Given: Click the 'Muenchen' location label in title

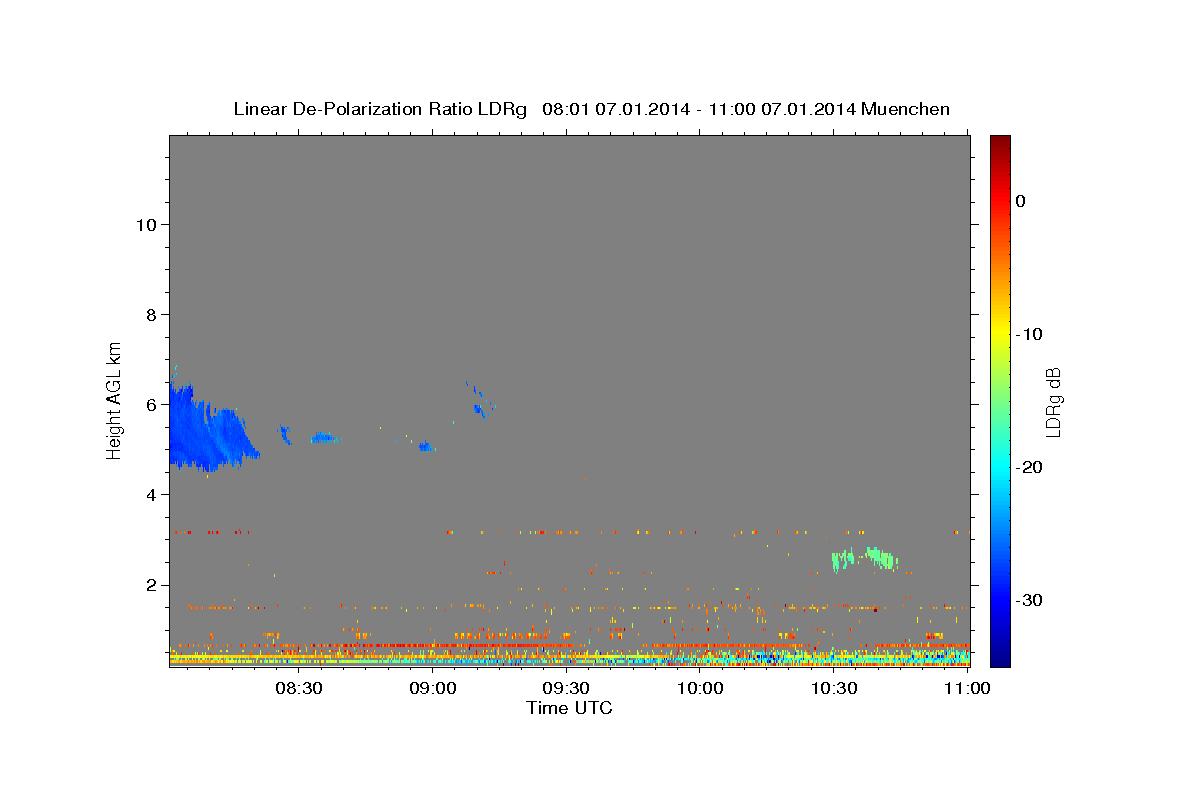Looking at the screenshot, I should tap(905, 109).
